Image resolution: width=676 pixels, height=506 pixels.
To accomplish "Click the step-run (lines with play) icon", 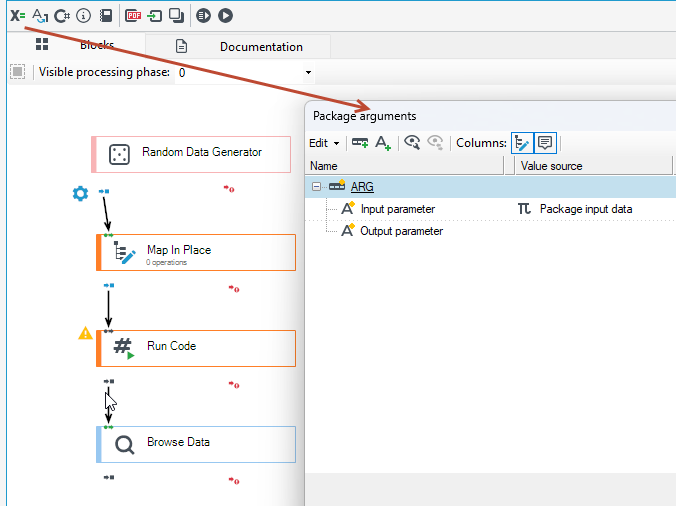I will pyautogui.click(x=203, y=16).
